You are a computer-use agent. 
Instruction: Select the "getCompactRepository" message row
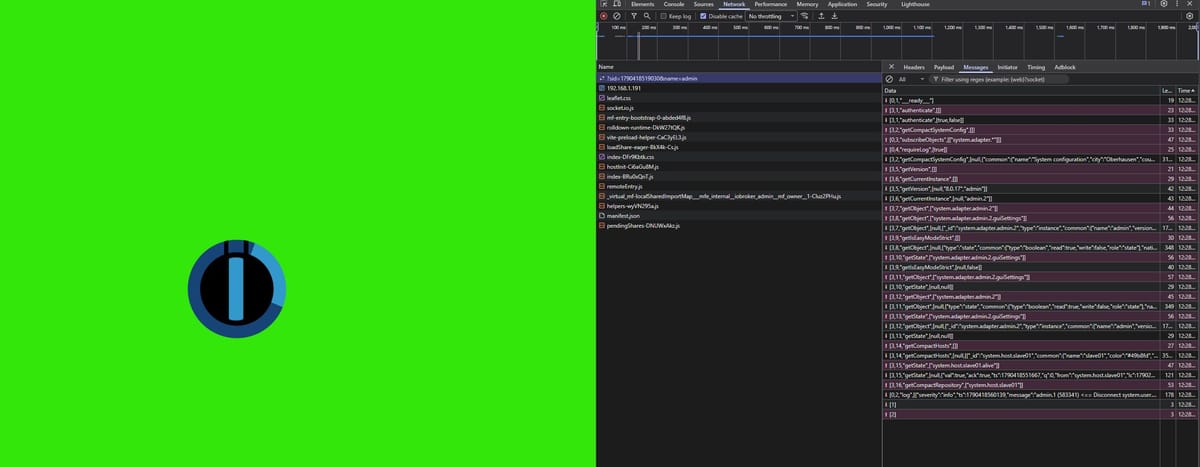coord(1041,384)
